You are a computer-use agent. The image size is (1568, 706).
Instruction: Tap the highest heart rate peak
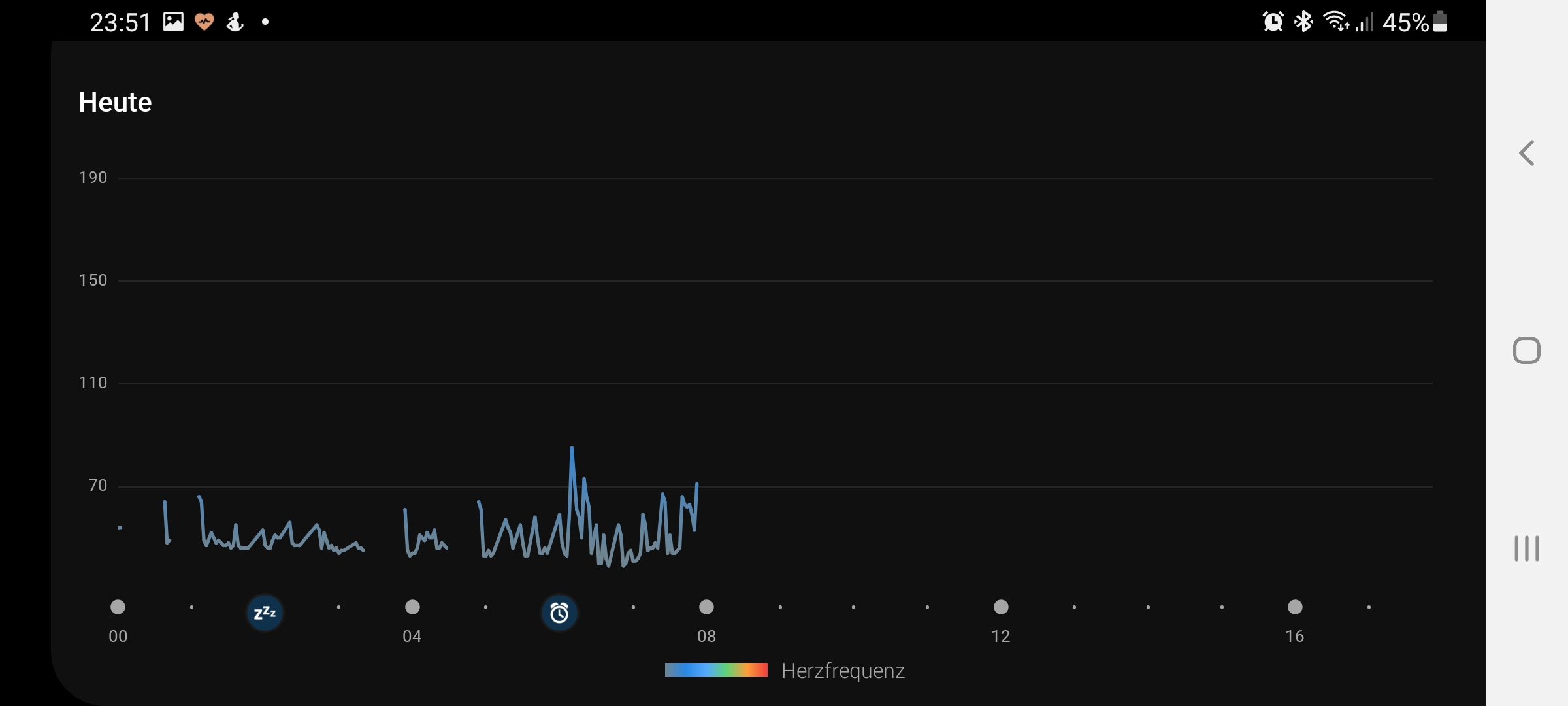click(572, 449)
